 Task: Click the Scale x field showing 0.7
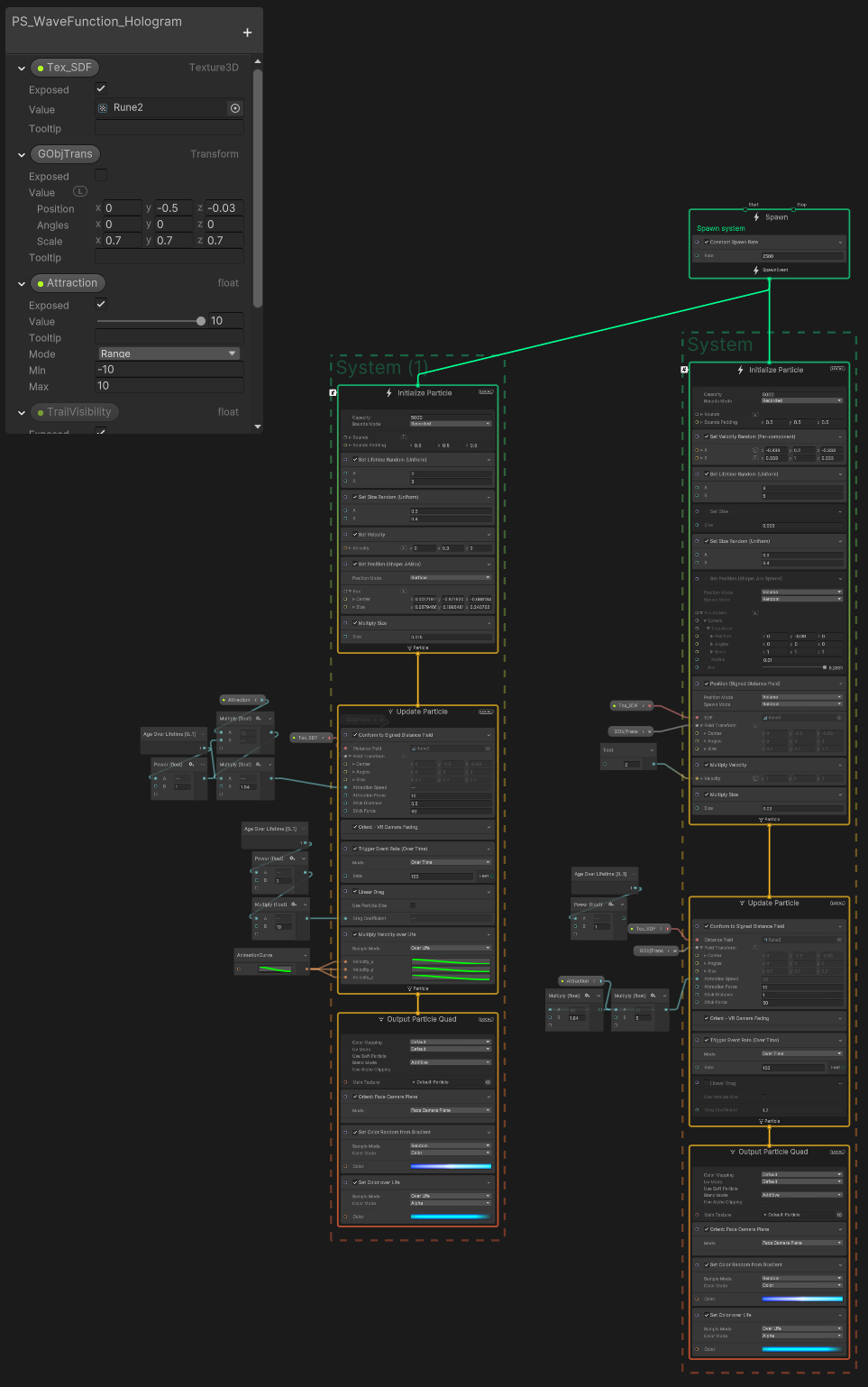(123, 241)
